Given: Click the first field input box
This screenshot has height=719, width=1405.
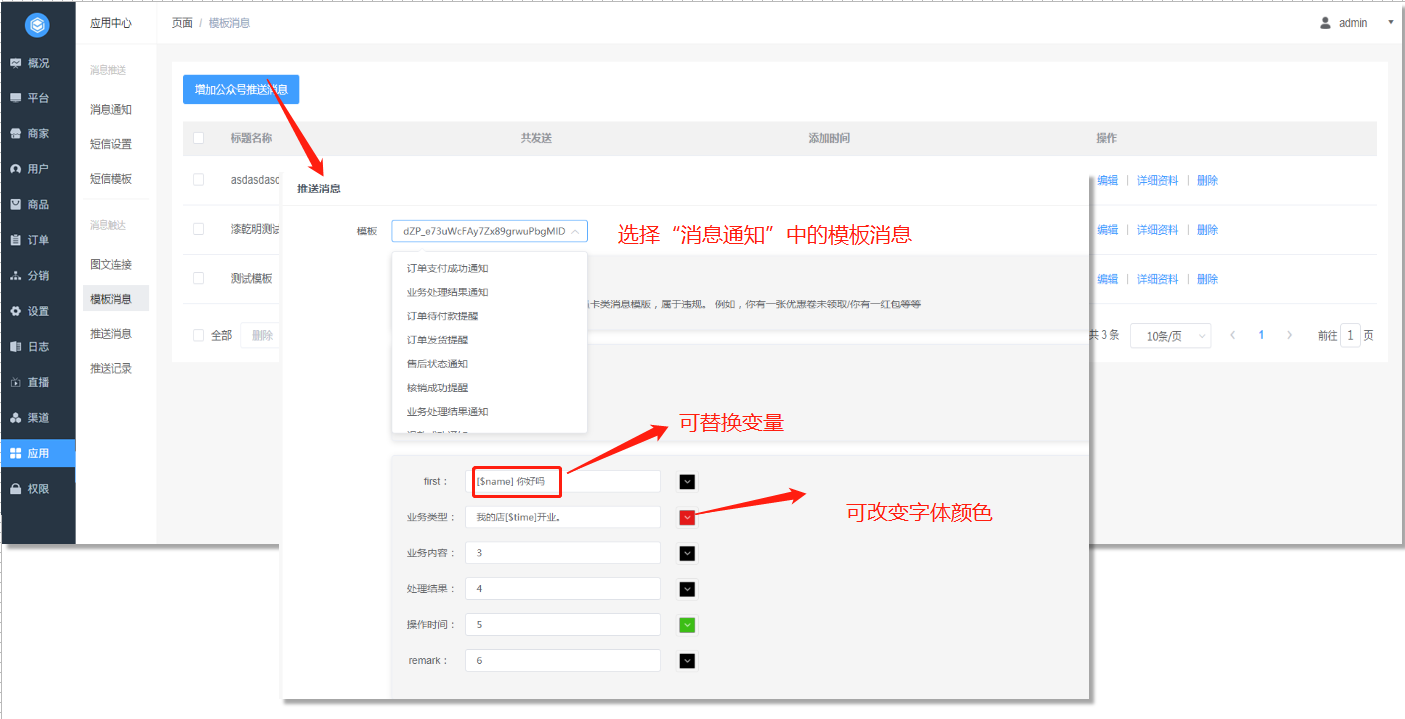Looking at the screenshot, I should 565,481.
